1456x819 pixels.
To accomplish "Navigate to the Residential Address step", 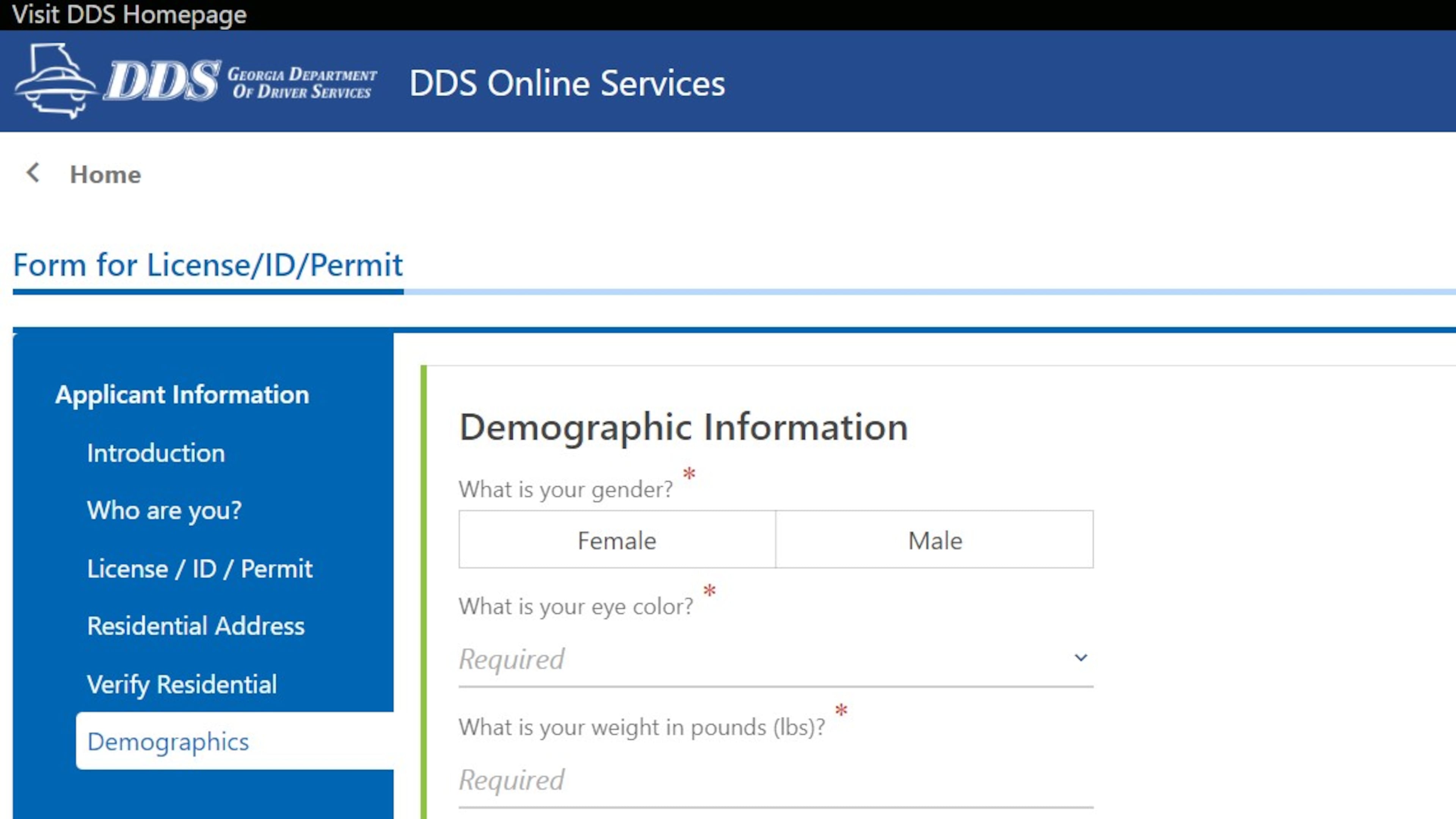I will 196,626.
